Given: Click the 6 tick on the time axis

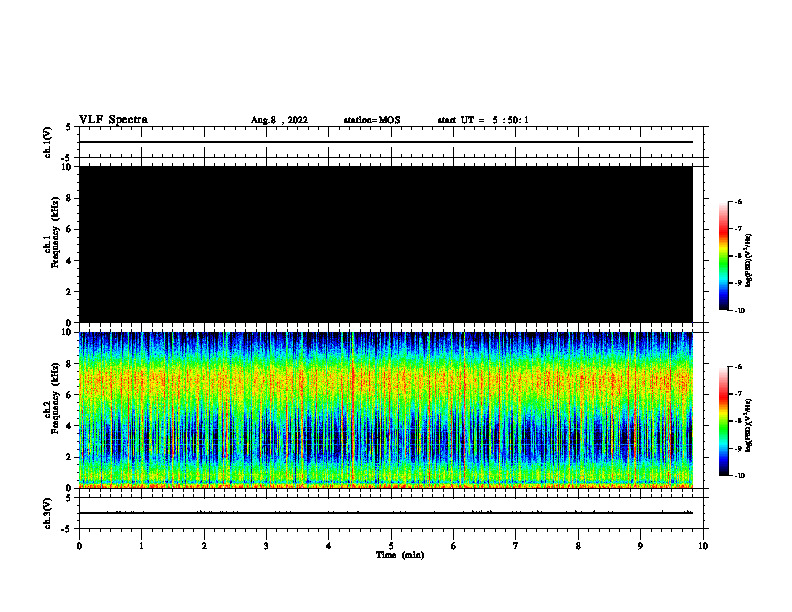Looking at the screenshot, I should tap(454, 546).
